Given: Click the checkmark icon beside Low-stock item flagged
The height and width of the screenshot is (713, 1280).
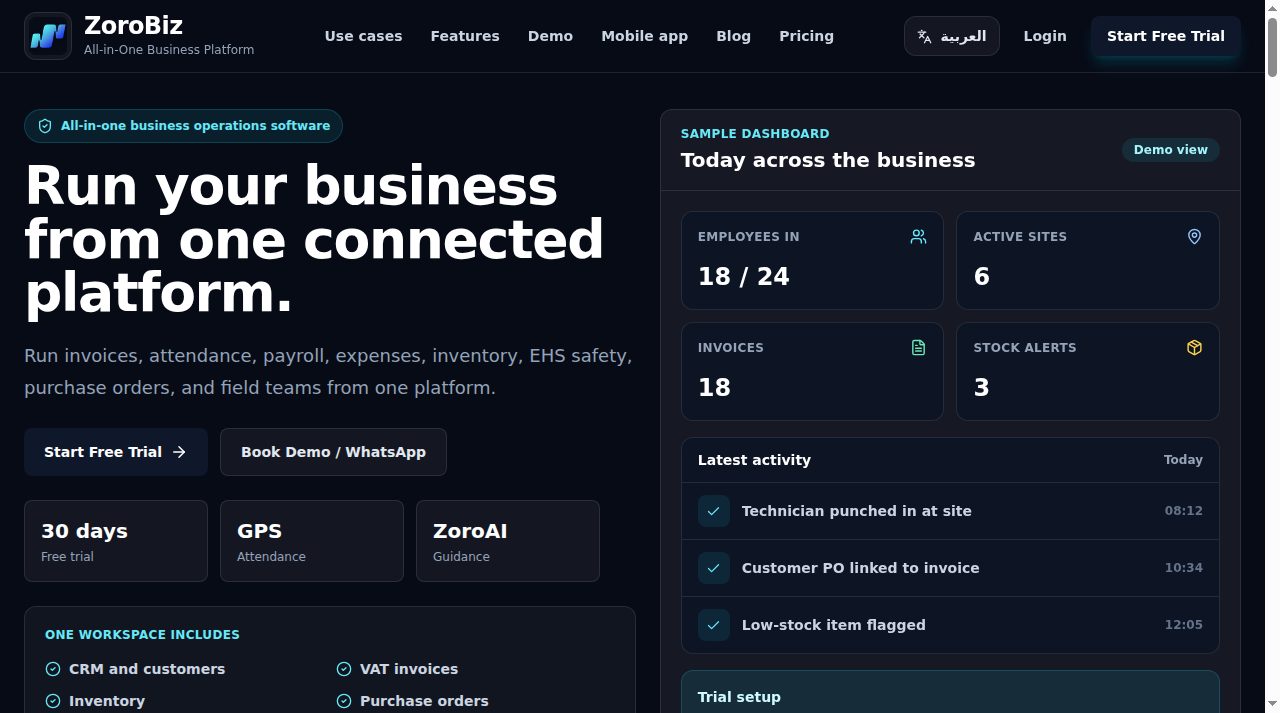Looking at the screenshot, I should [714, 625].
